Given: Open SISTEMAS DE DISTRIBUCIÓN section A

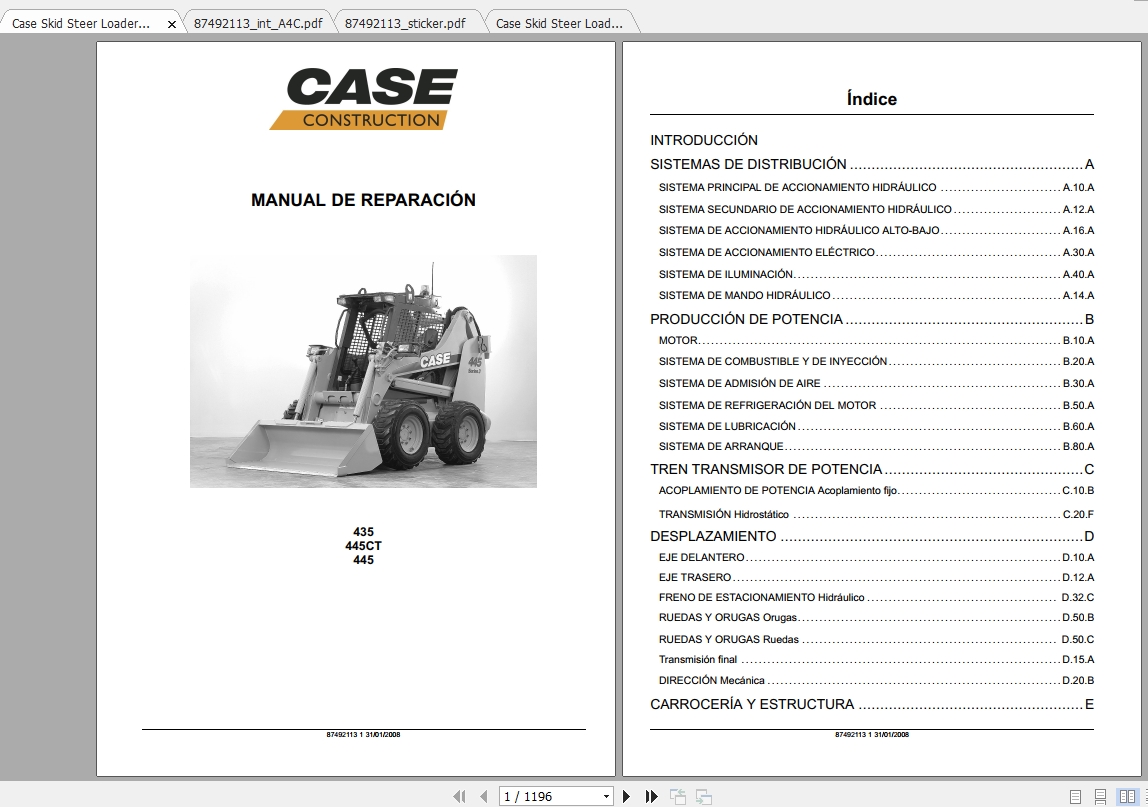Looking at the screenshot, I should [x=872, y=164].
